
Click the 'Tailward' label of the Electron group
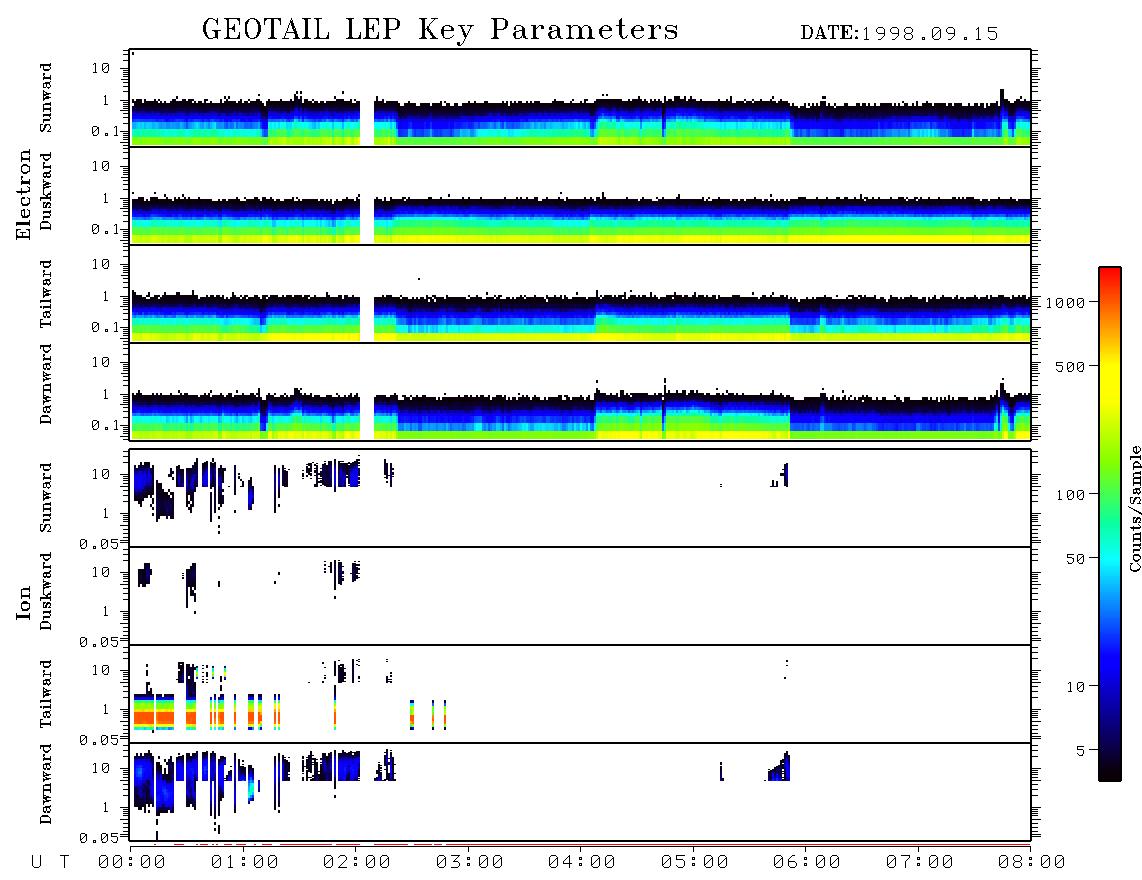46,294
